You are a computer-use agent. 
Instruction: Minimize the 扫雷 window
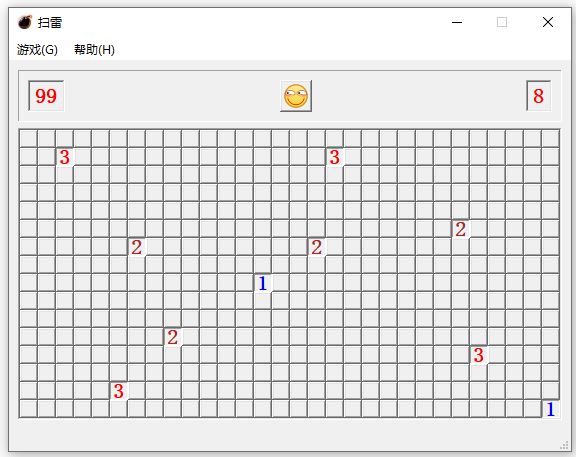[457, 22]
